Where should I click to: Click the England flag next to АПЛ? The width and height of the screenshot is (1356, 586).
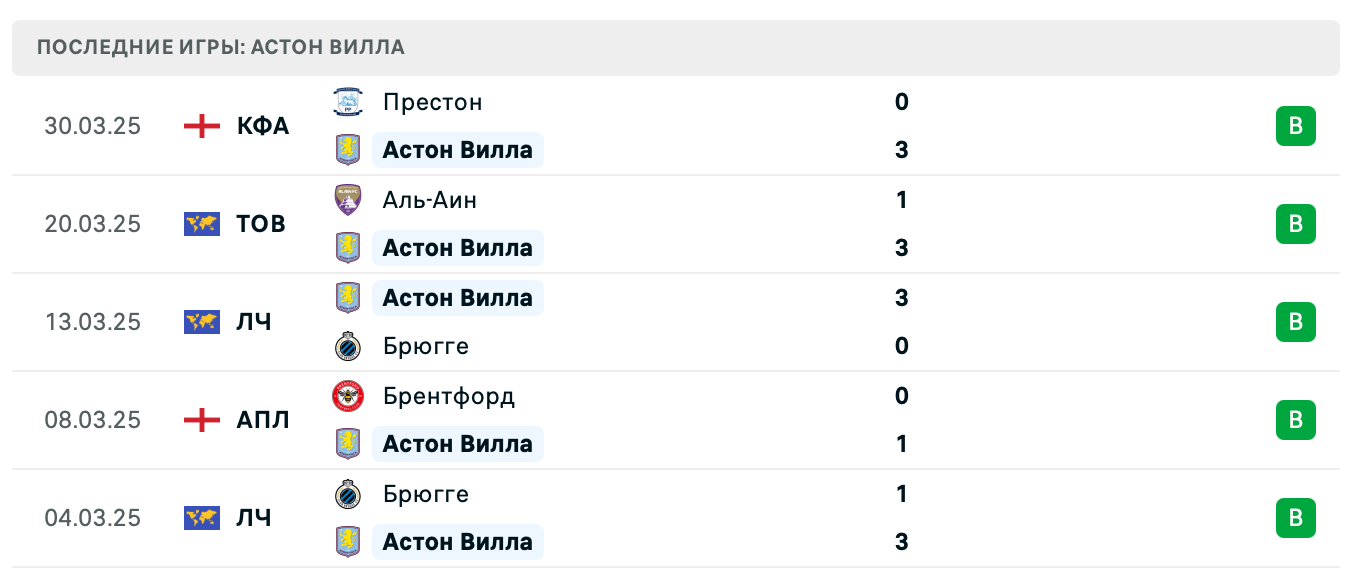[x=200, y=420]
